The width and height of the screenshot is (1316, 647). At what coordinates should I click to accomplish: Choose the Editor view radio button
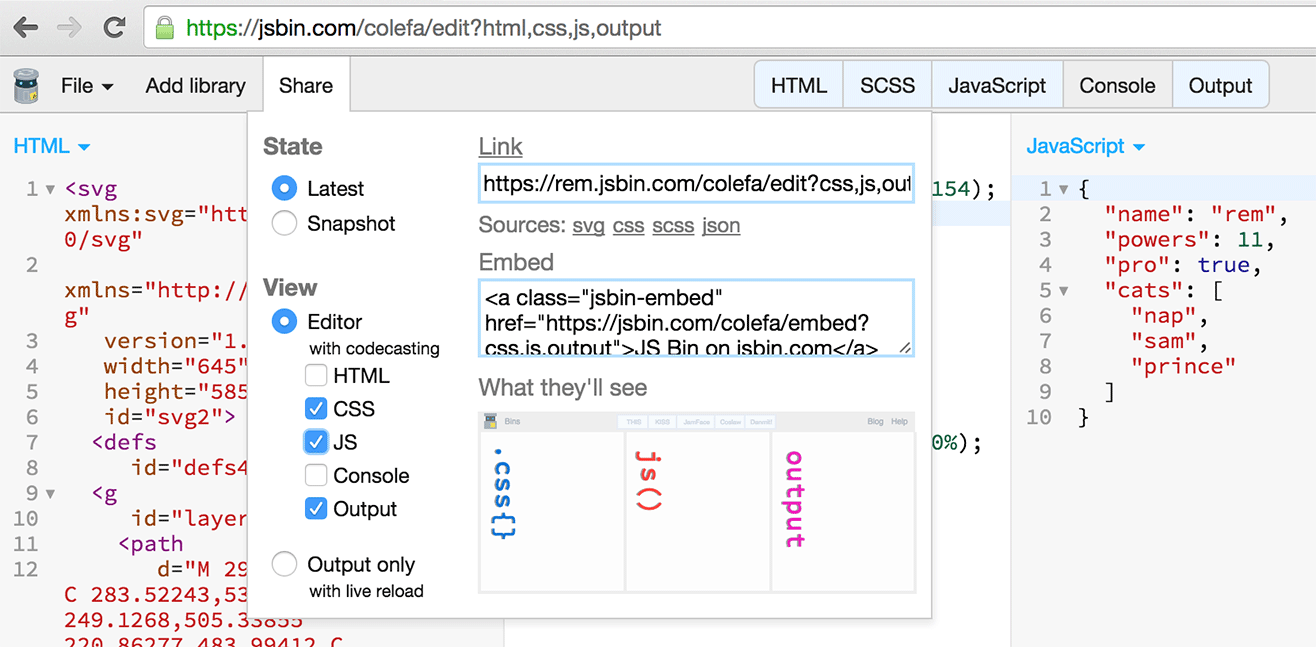coord(284,321)
